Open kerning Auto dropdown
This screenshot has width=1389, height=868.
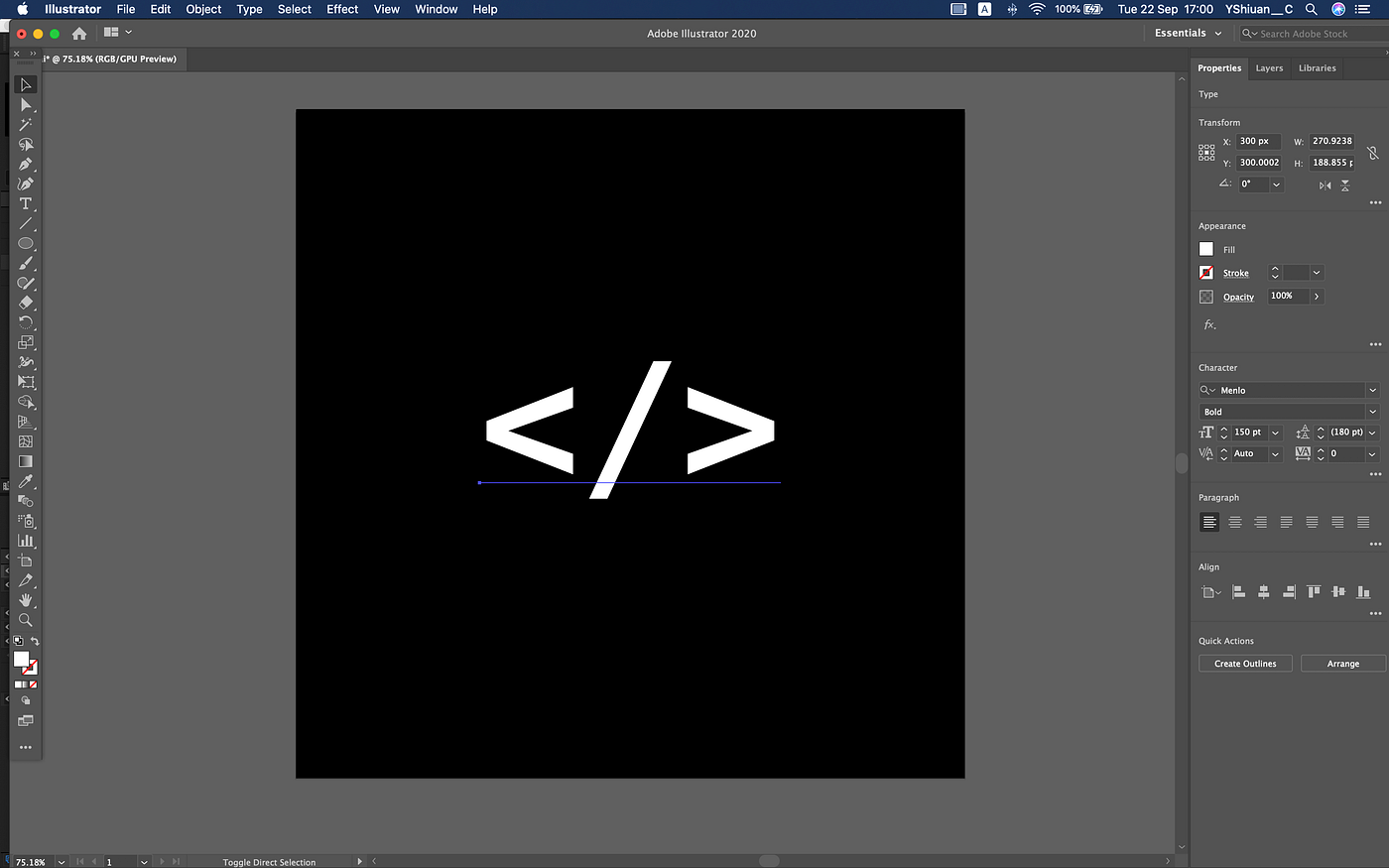click(x=1276, y=454)
